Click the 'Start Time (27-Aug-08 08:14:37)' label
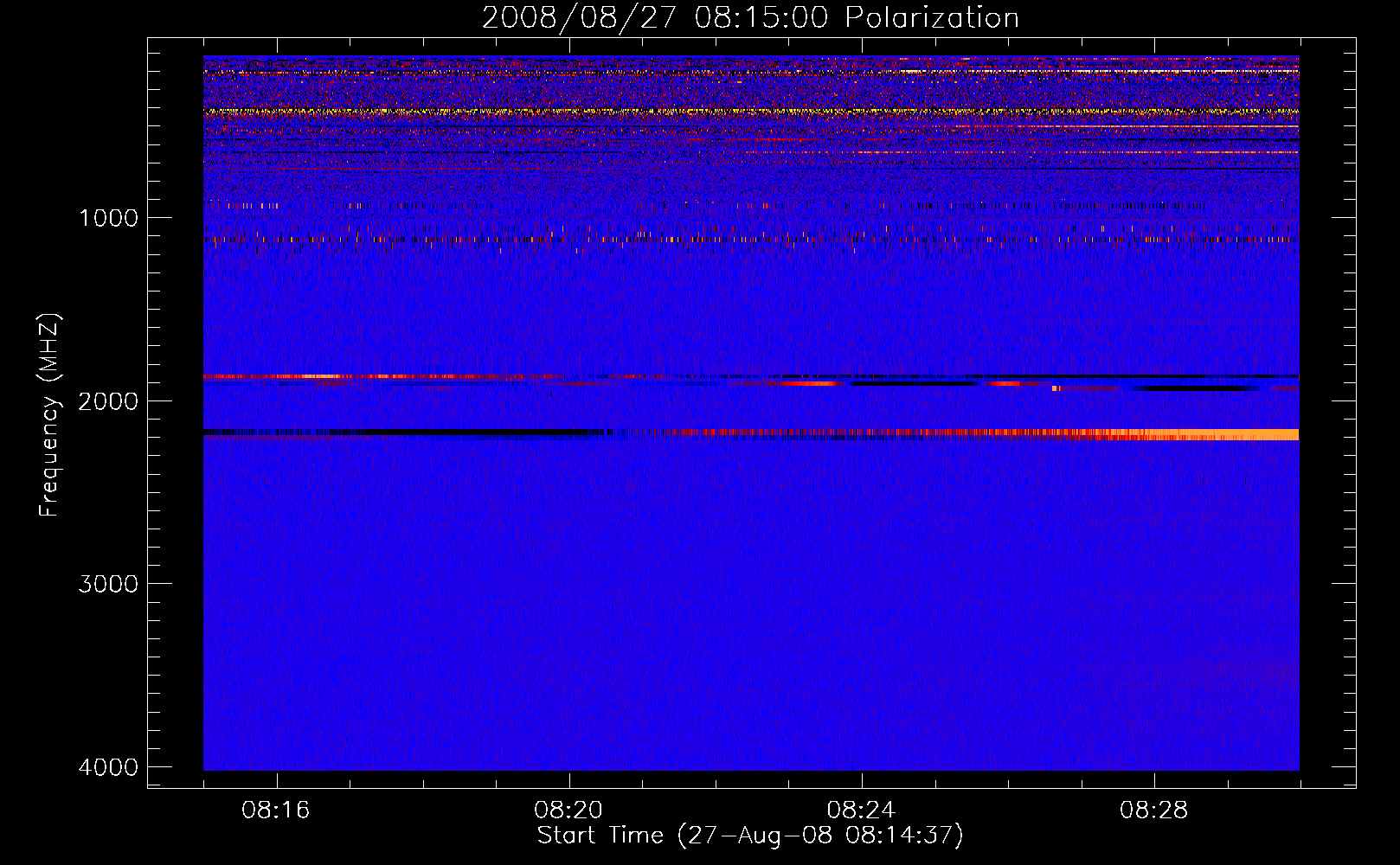Viewport: 1400px width, 865px height. tap(750, 836)
